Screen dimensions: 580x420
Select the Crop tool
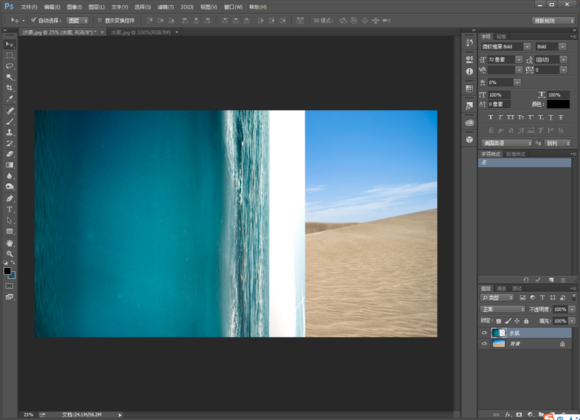10,88
